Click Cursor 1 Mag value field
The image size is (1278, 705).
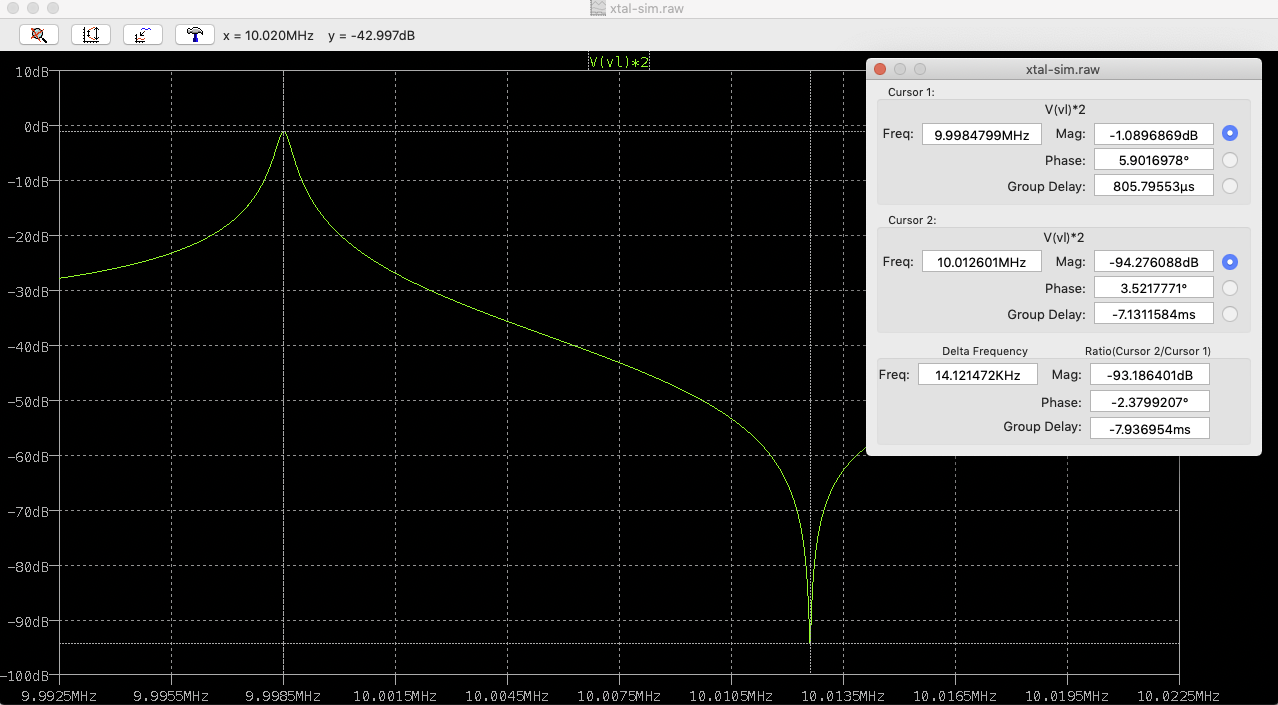pos(1153,134)
